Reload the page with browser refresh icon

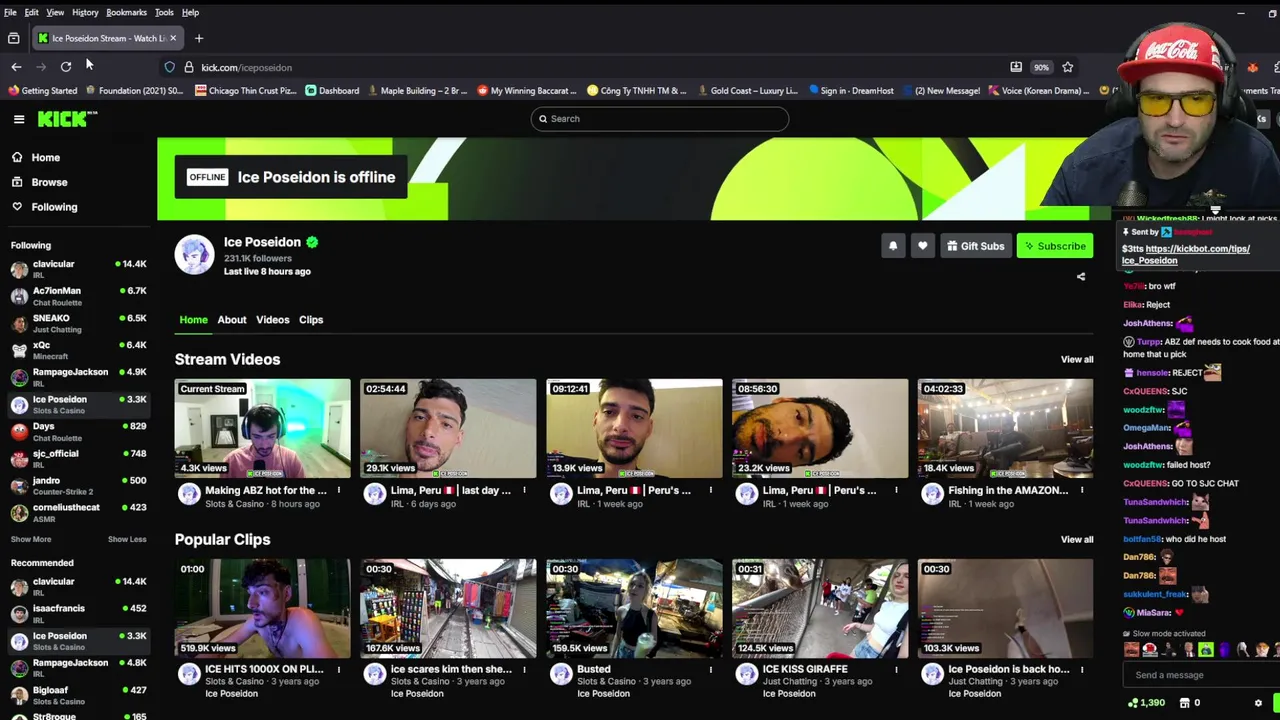tap(66, 67)
